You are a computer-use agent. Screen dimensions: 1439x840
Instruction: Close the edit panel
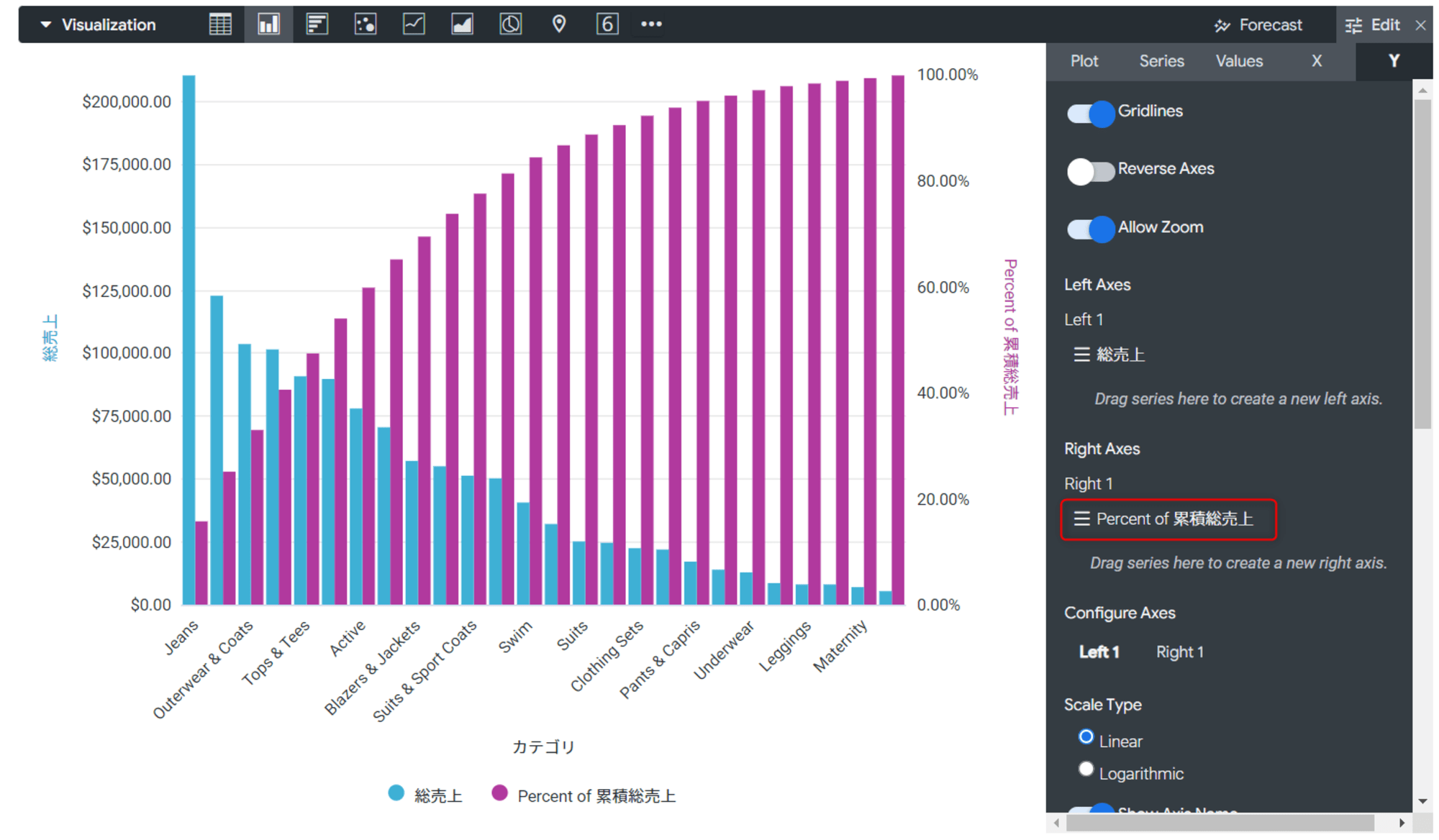point(1420,25)
